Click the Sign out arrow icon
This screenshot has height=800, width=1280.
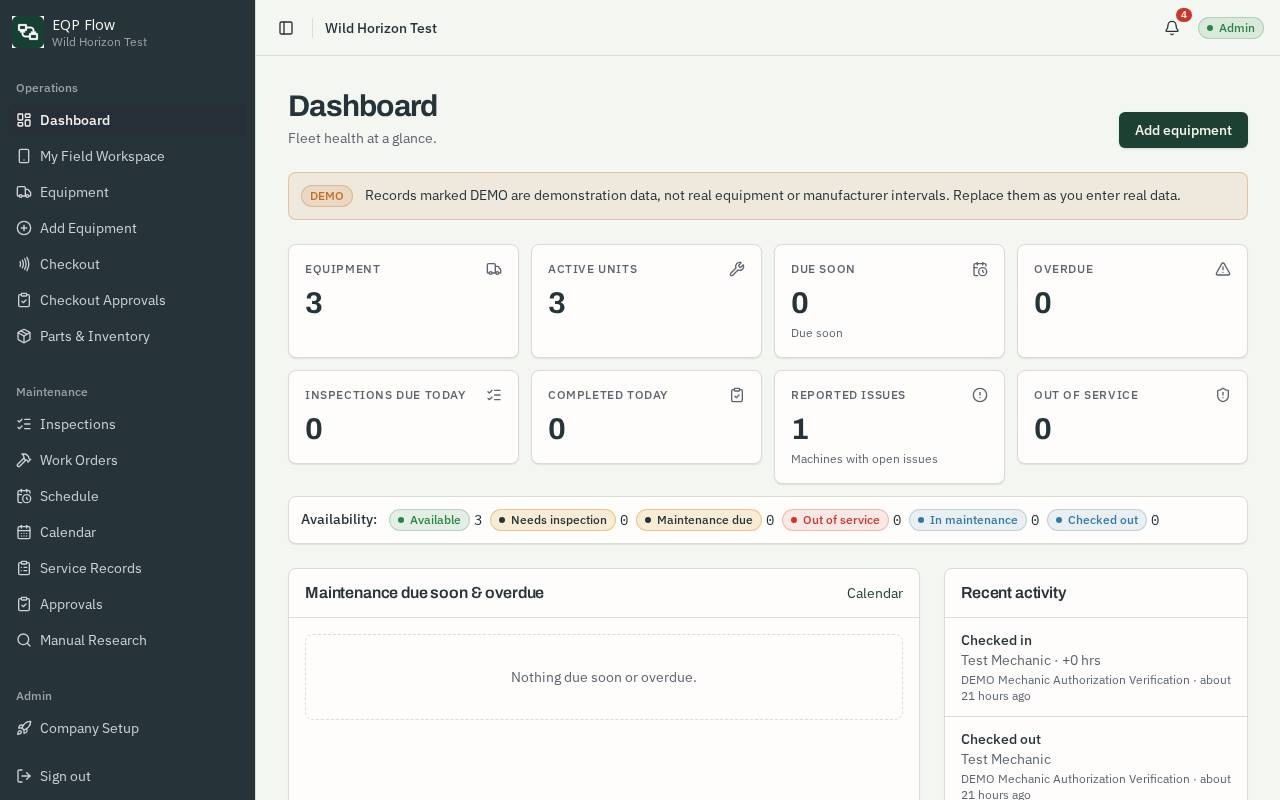[24, 776]
